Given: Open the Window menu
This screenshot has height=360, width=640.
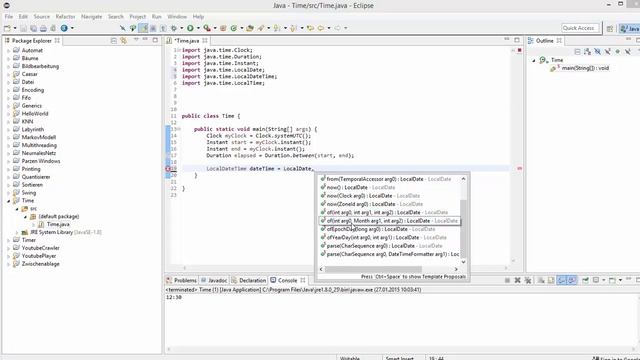Looking at the screenshot, I should 177,17.
